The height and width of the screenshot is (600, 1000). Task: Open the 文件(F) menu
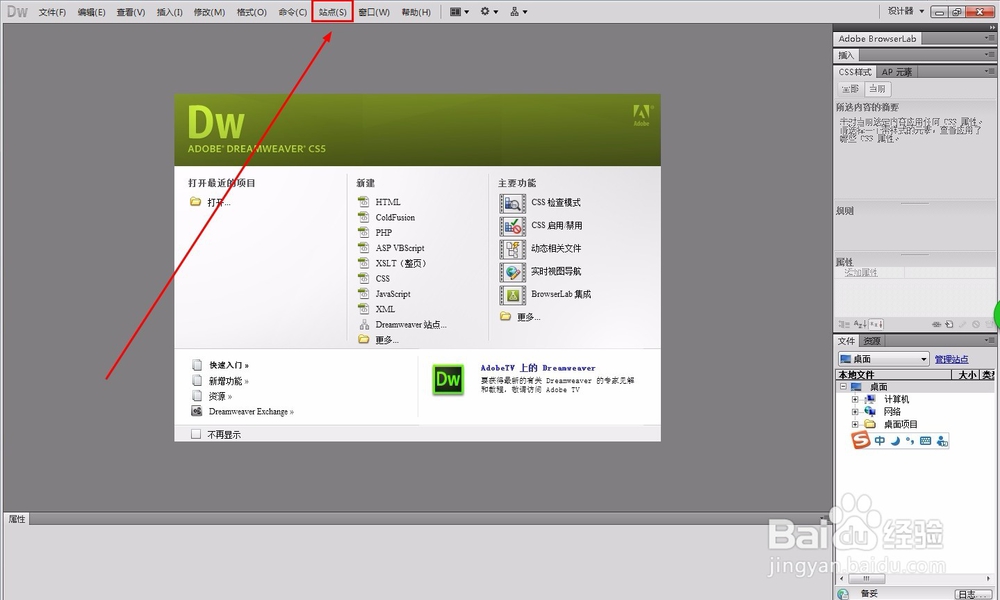point(52,12)
